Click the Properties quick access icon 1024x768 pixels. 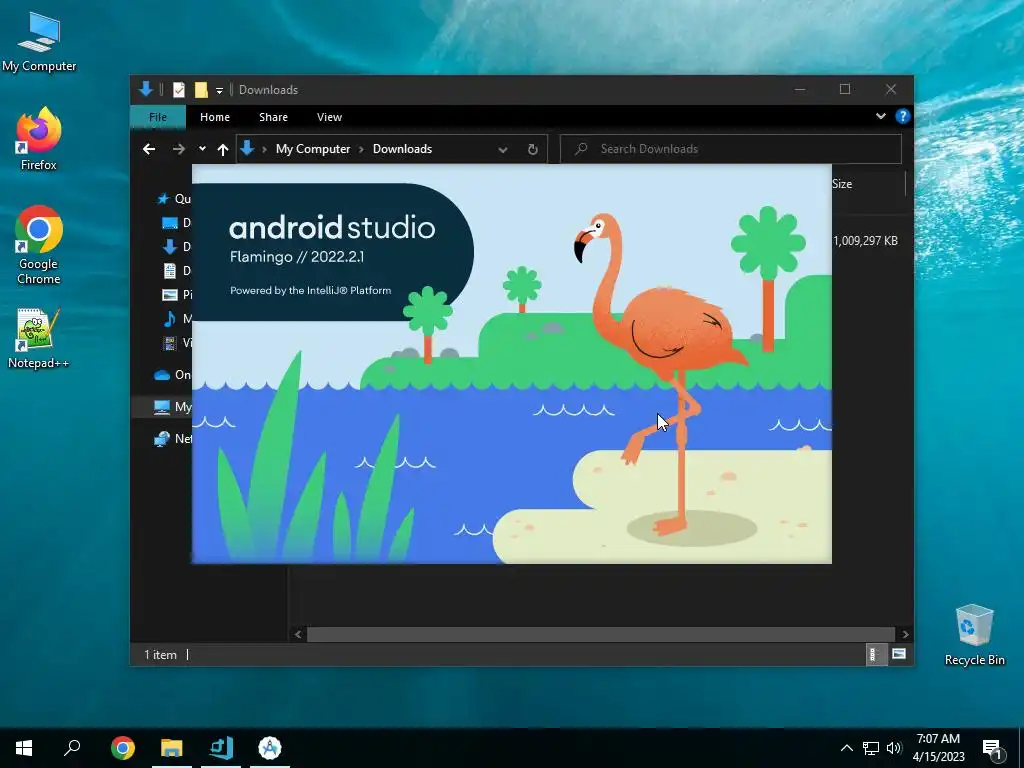point(179,89)
